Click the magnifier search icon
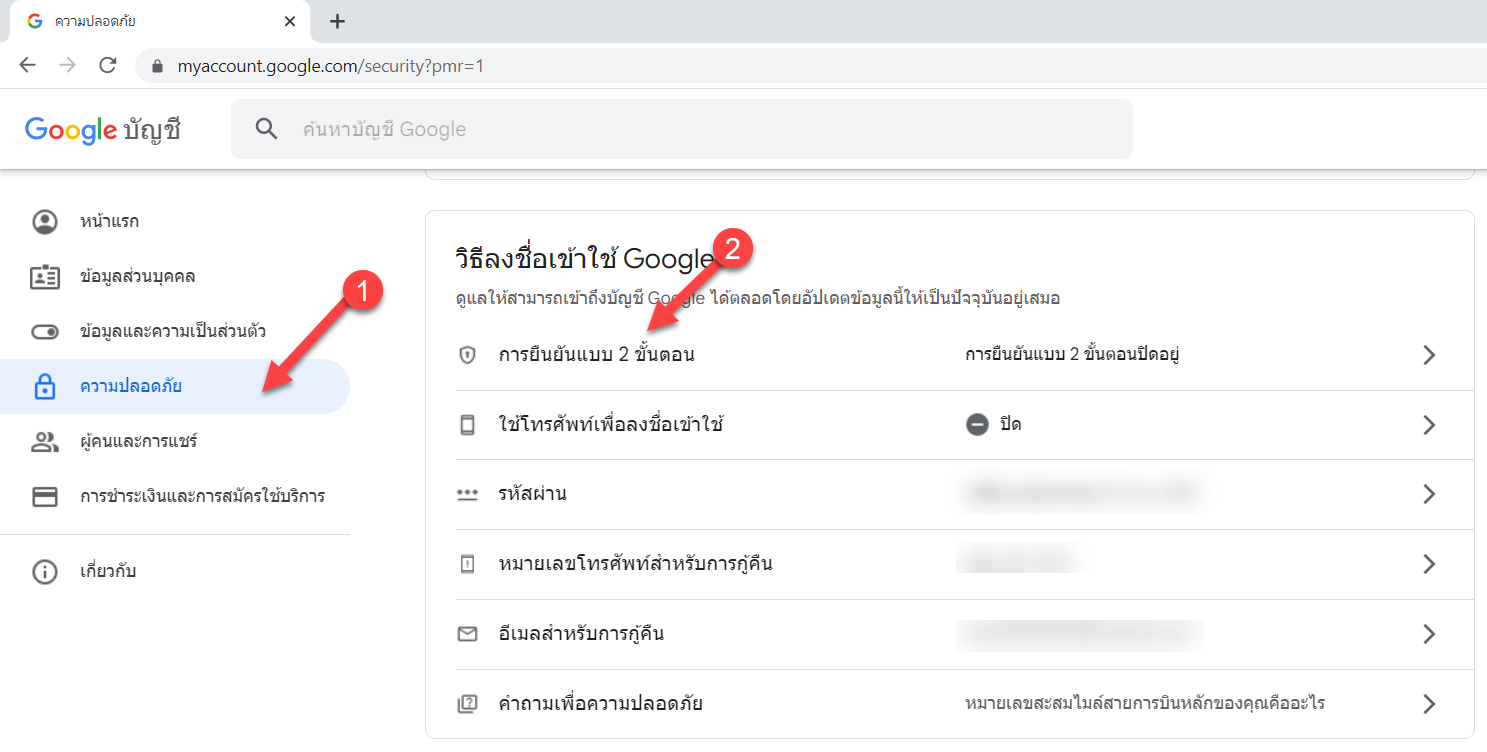 point(266,129)
